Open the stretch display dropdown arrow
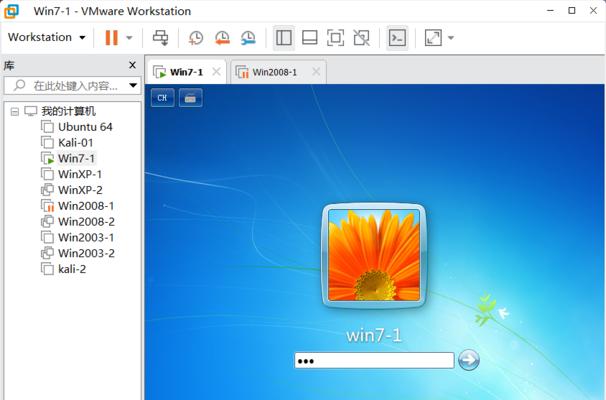Image resolution: width=606 pixels, height=400 pixels. (451, 38)
